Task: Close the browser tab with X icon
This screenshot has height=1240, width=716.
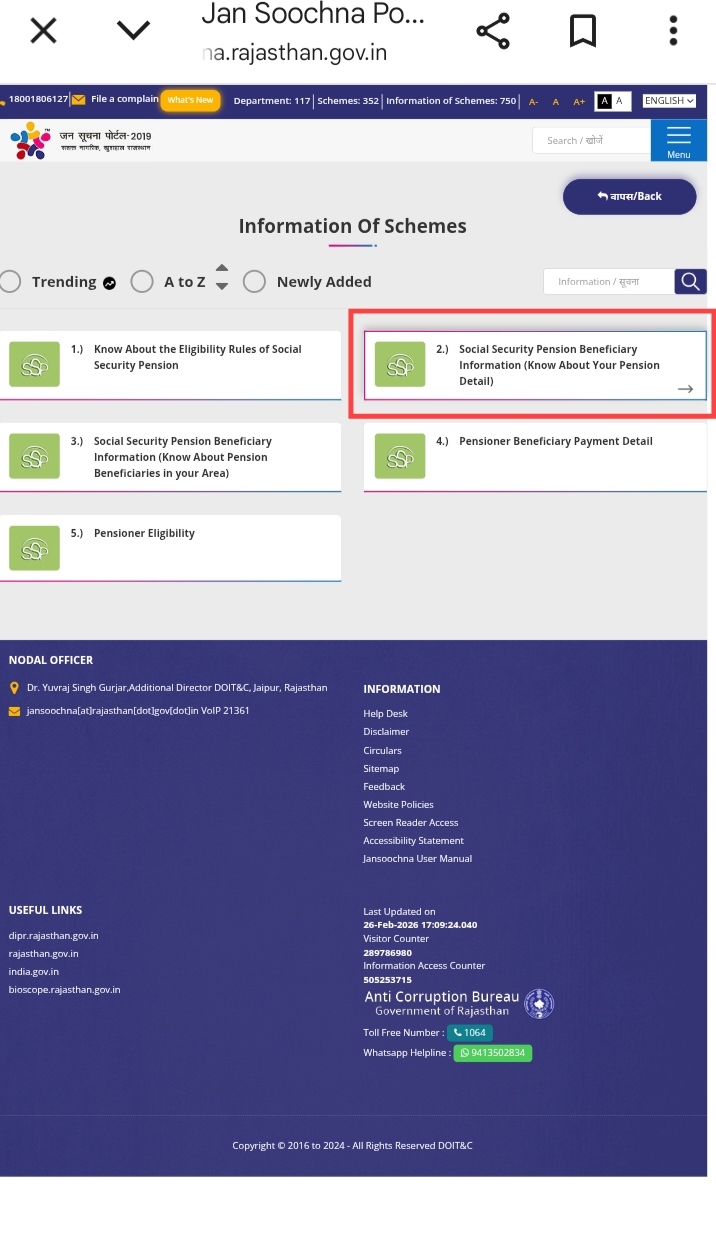Action: (43, 31)
